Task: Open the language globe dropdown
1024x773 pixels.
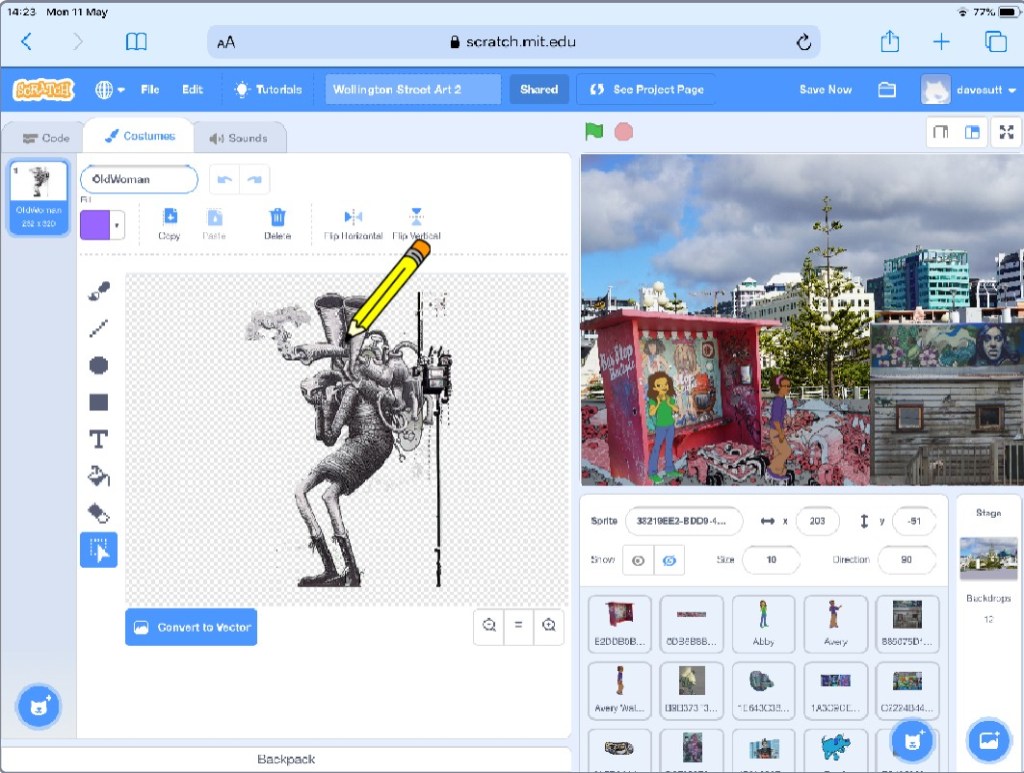Action: pos(109,89)
